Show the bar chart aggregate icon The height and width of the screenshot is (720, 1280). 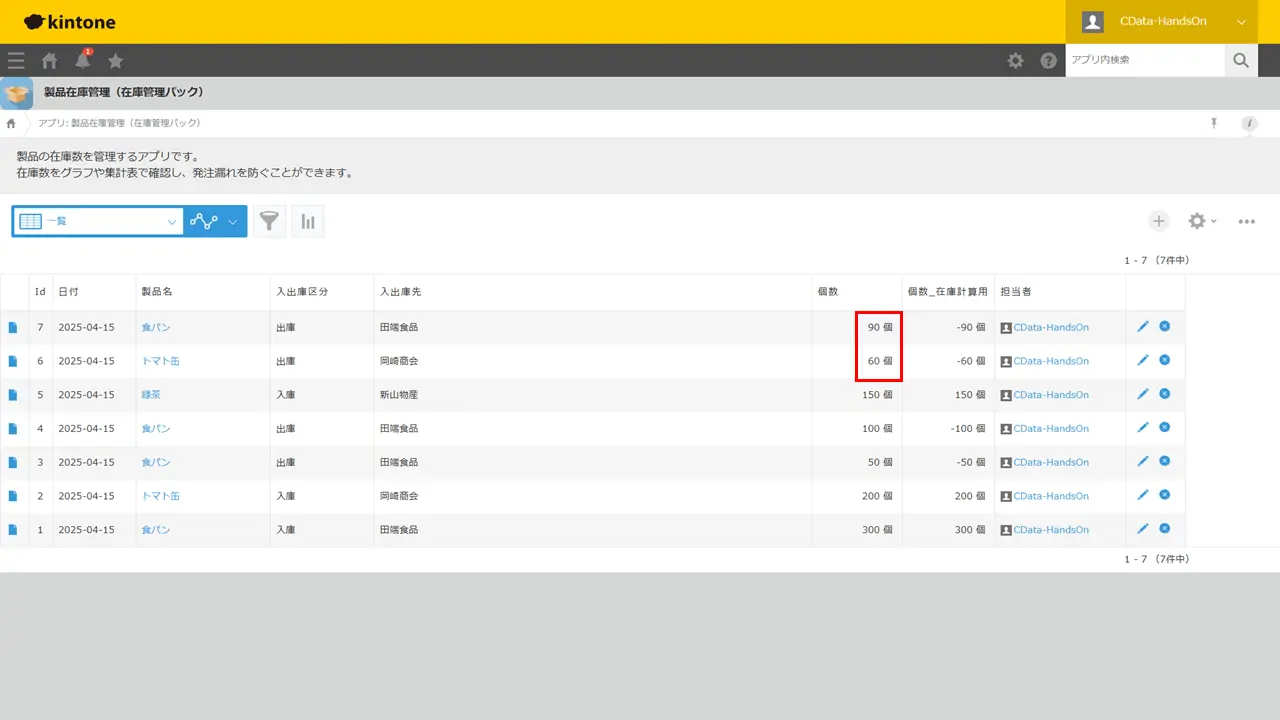pos(308,222)
